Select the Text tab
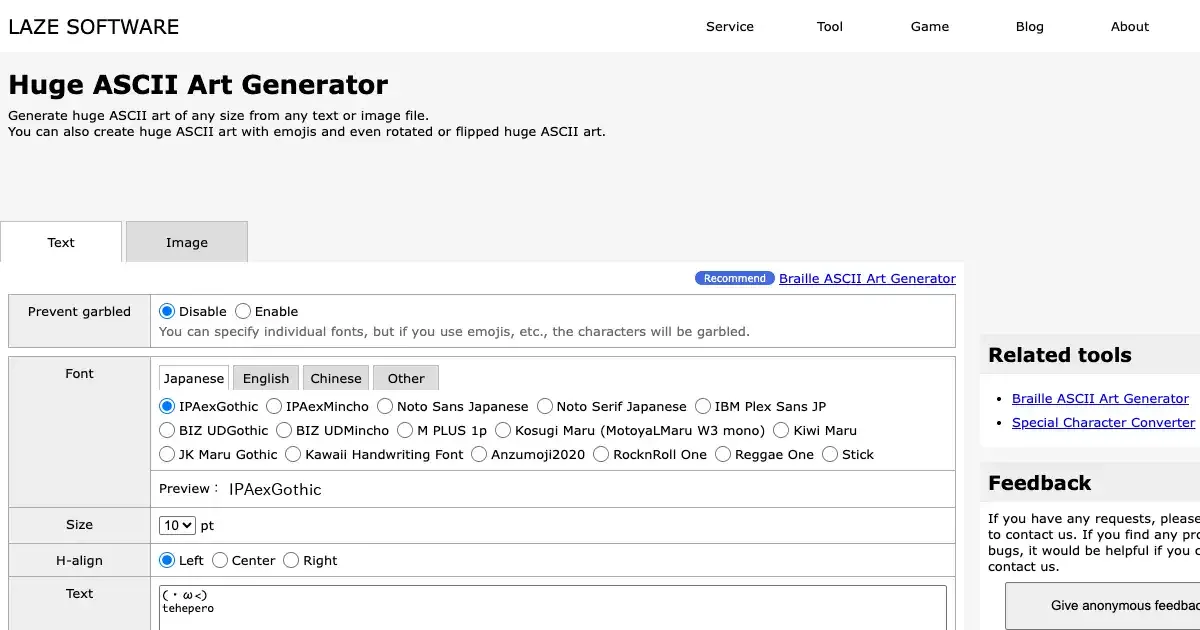Viewport: 1200px width, 630px height. (61, 242)
